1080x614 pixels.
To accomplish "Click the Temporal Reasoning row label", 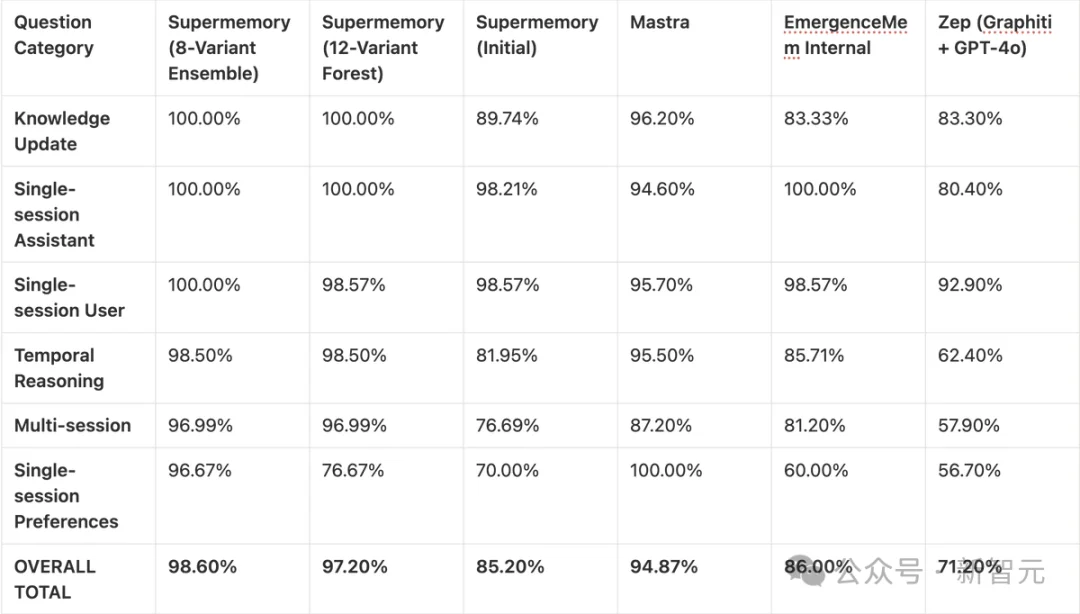I will point(59,368).
